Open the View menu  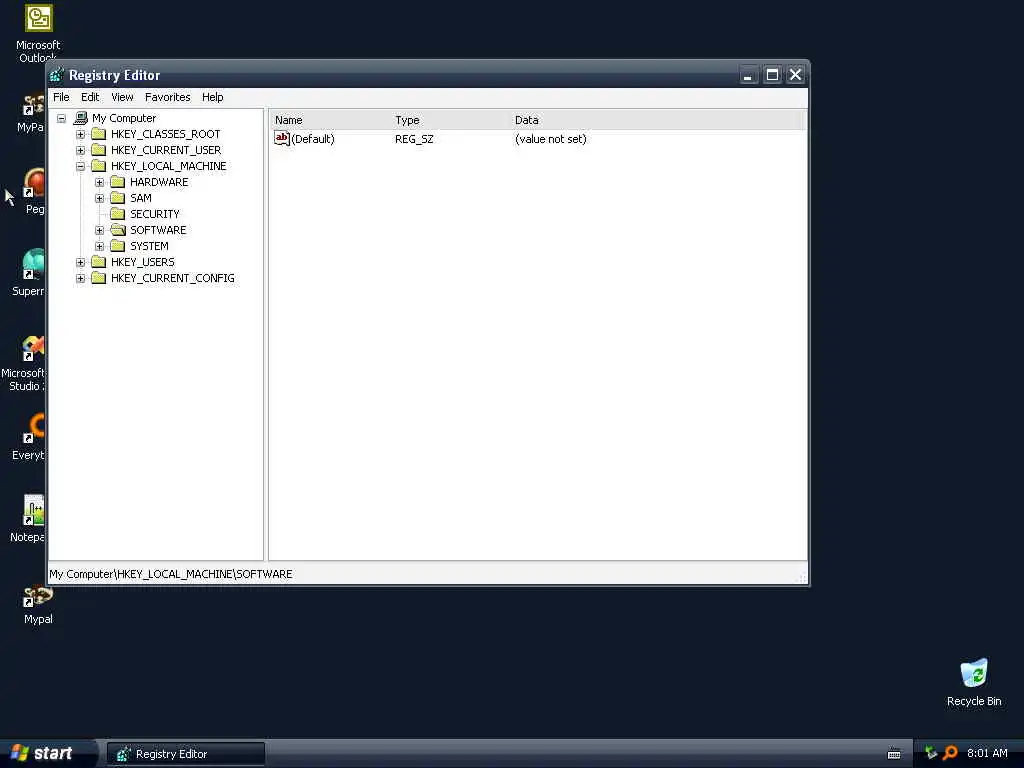coord(122,97)
